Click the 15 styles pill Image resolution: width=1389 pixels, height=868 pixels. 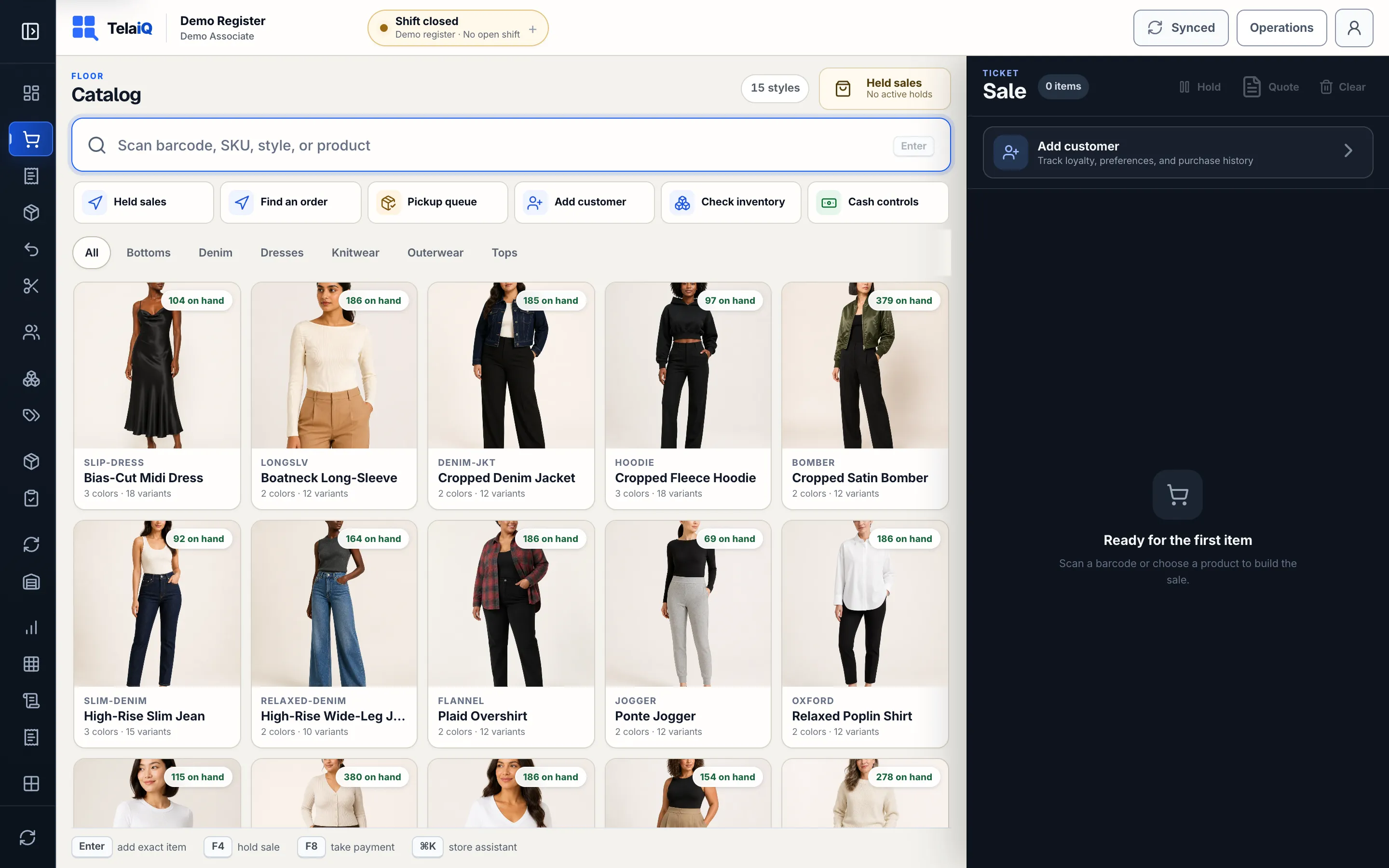click(x=775, y=88)
